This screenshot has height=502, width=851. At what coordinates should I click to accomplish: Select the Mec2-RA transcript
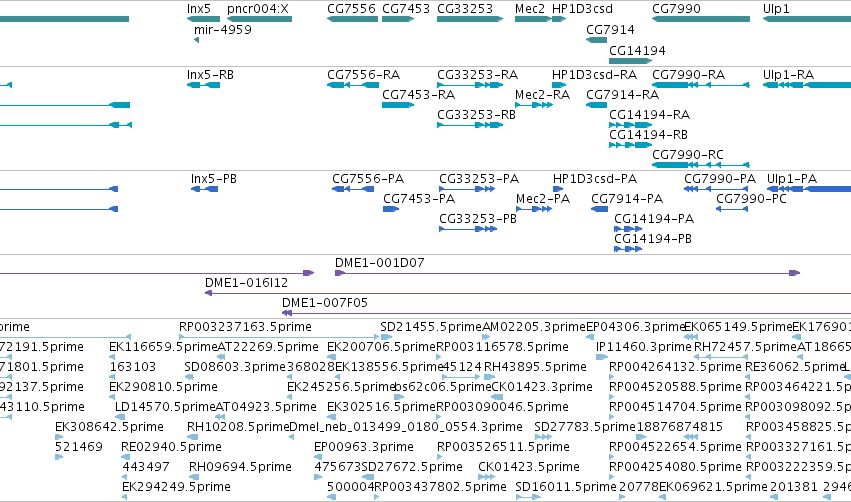pos(534,105)
